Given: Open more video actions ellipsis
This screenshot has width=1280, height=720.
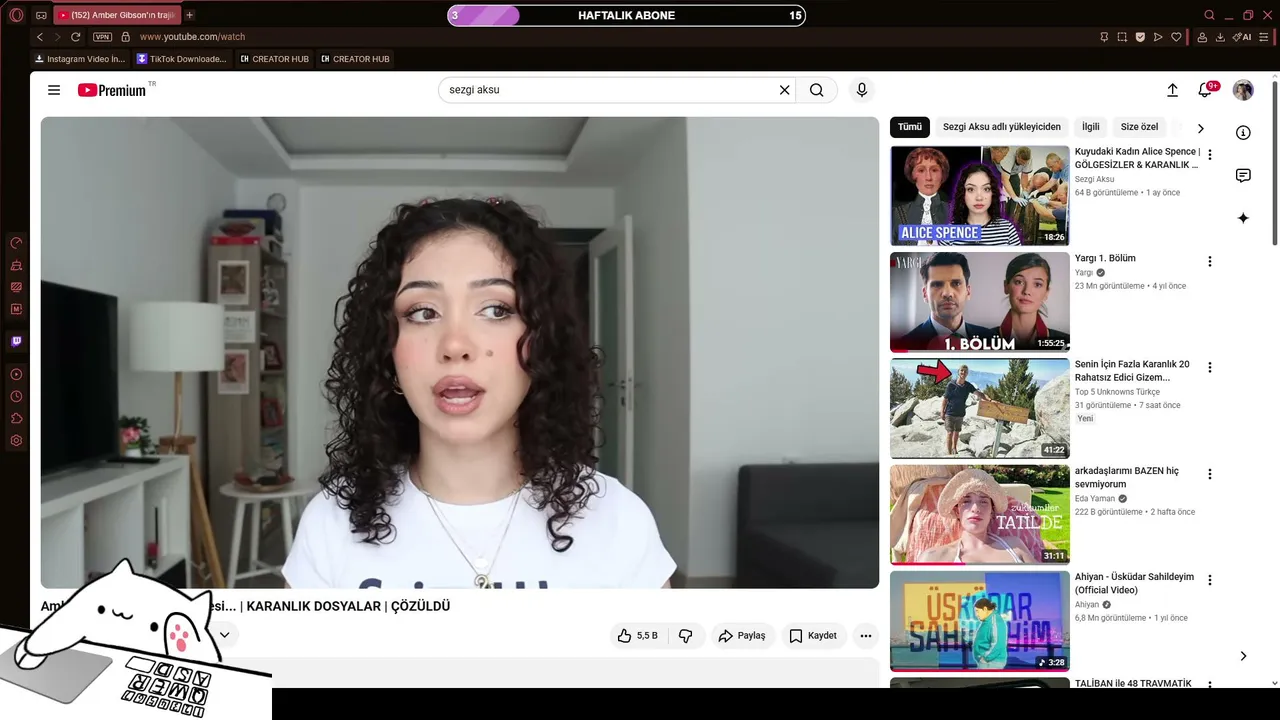Looking at the screenshot, I should click(866, 636).
